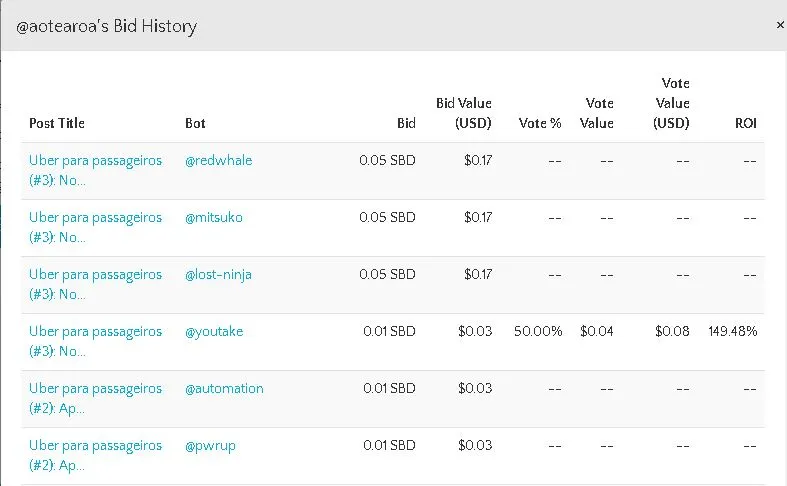This screenshot has width=787, height=486.
Task: Open Uber post link in @lost-ninja row
Action: (95, 284)
